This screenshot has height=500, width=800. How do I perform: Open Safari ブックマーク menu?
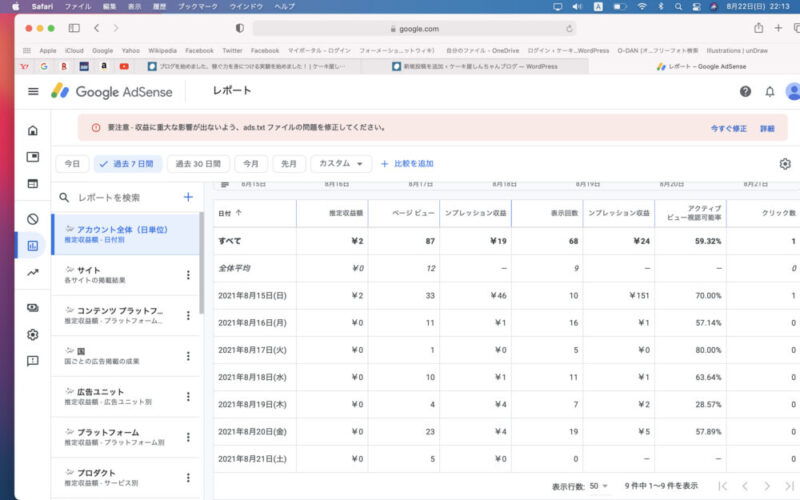(197, 7)
